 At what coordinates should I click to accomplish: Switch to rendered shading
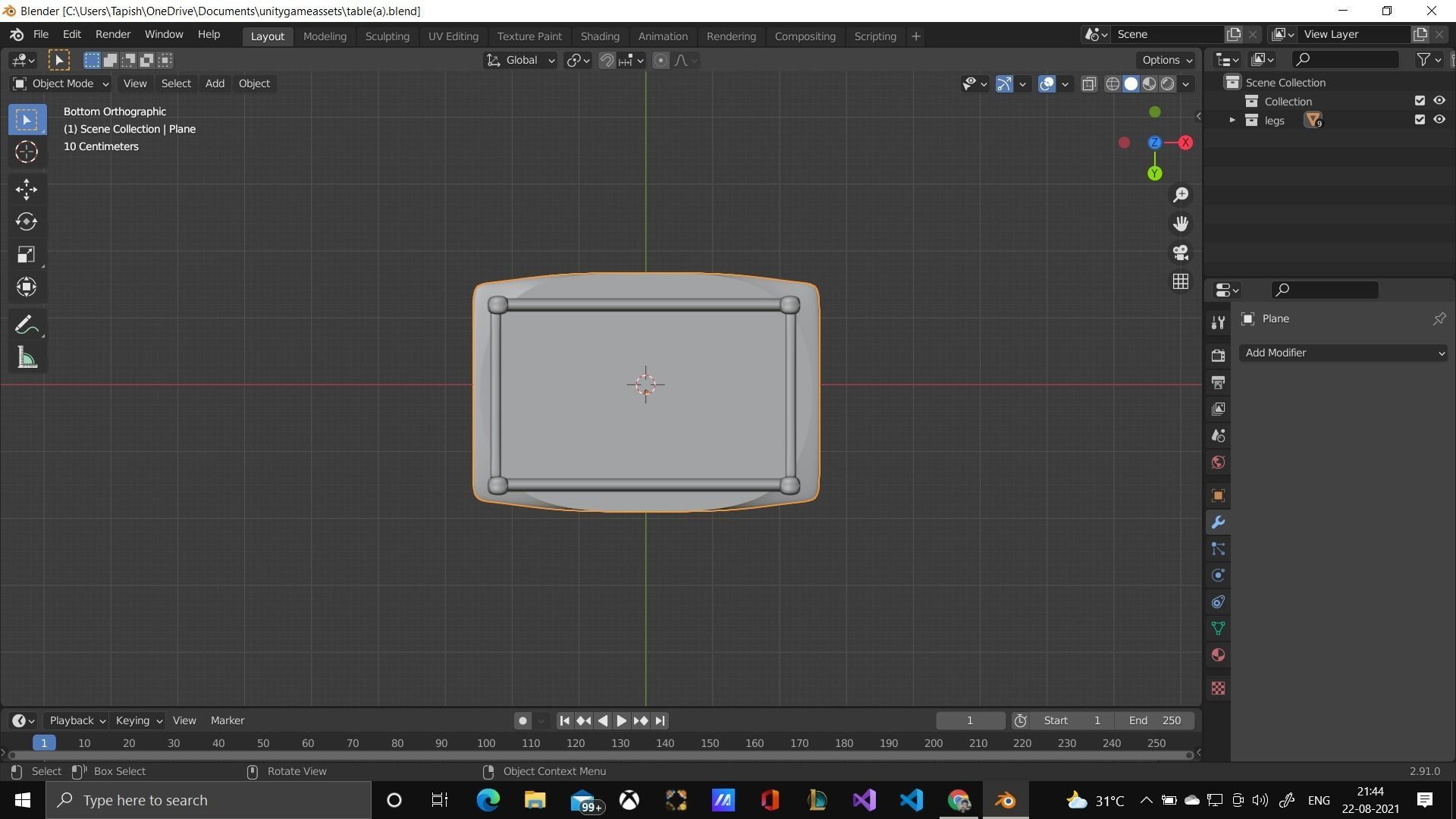tap(1168, 84)
